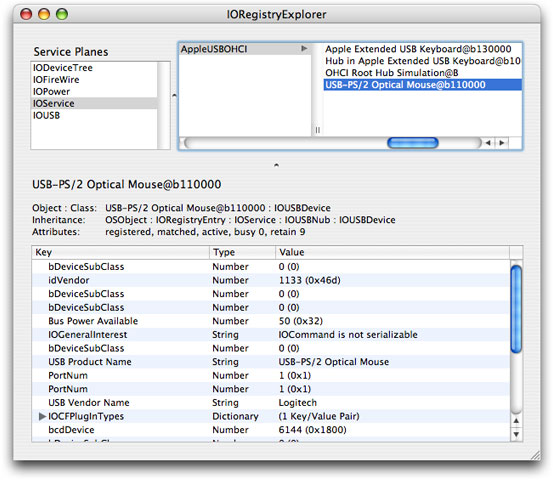Click the table scroll down arrow

click(516, 434)
